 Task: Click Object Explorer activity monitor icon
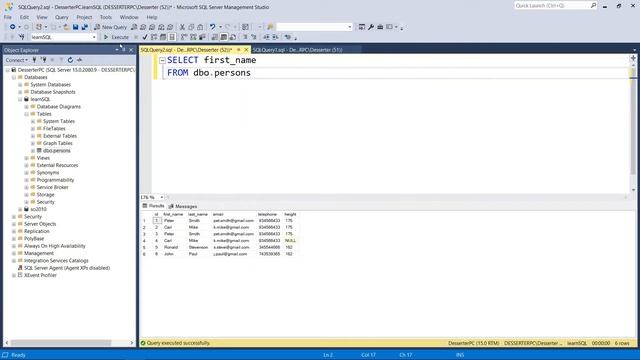click(79, 60)
